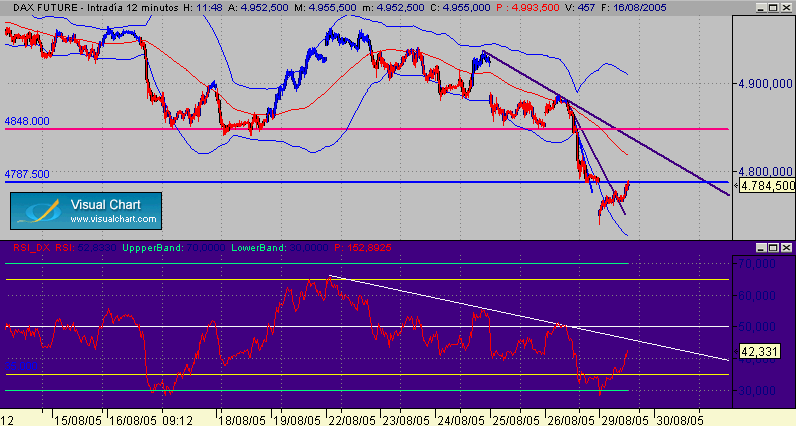796x426 pixels.
Task: Click the F: 16/08/2005 date in header
Action: (x=633, y=8)
